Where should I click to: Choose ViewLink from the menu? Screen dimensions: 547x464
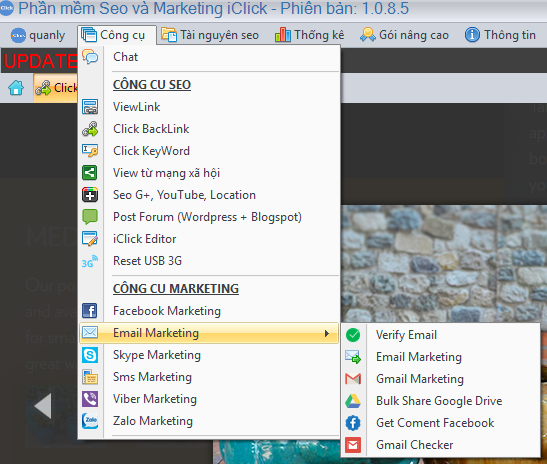tap(209, 107)
